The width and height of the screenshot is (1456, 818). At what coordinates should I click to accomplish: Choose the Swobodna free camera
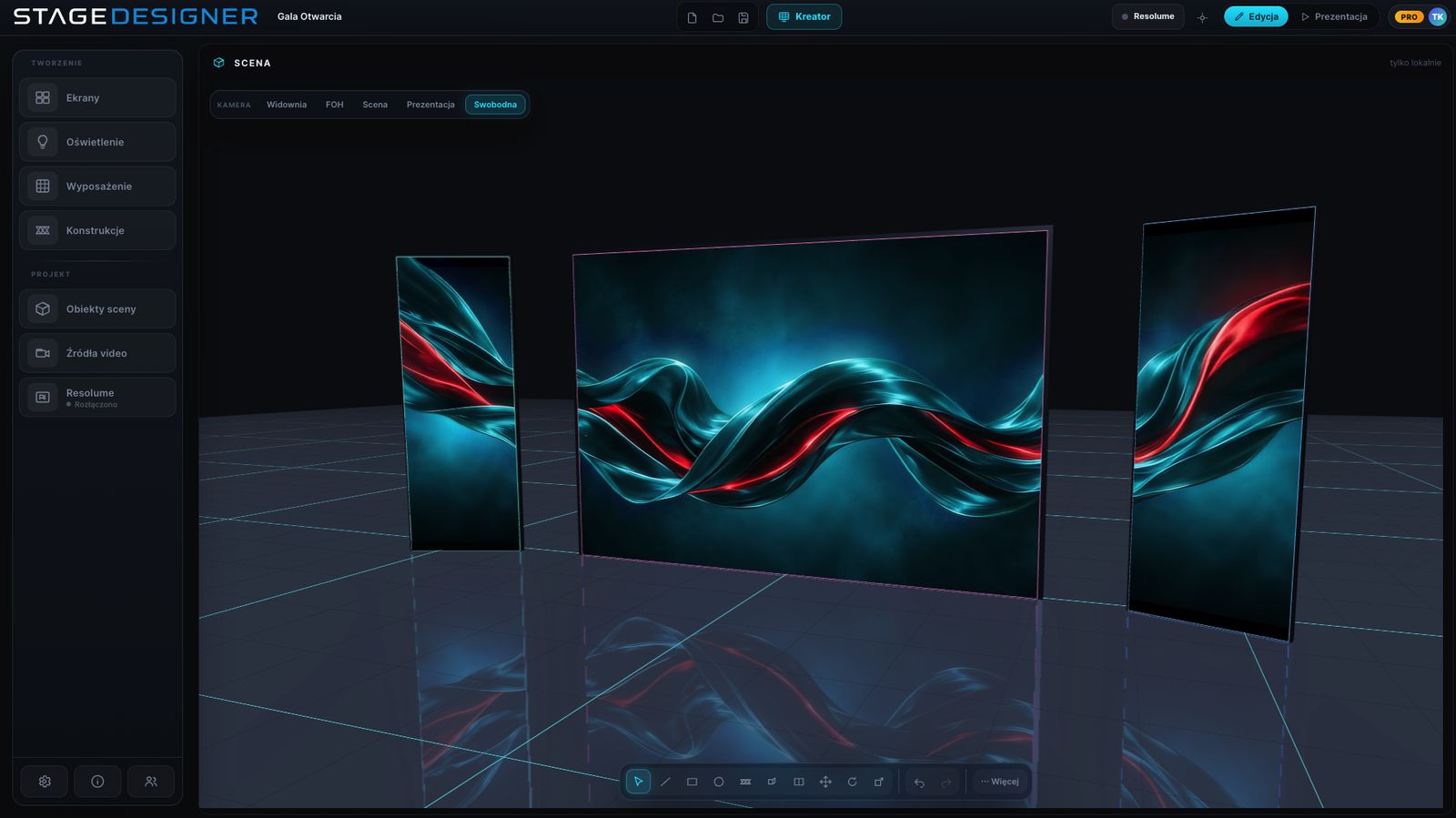pyautogui.click(x=495, y=105)
